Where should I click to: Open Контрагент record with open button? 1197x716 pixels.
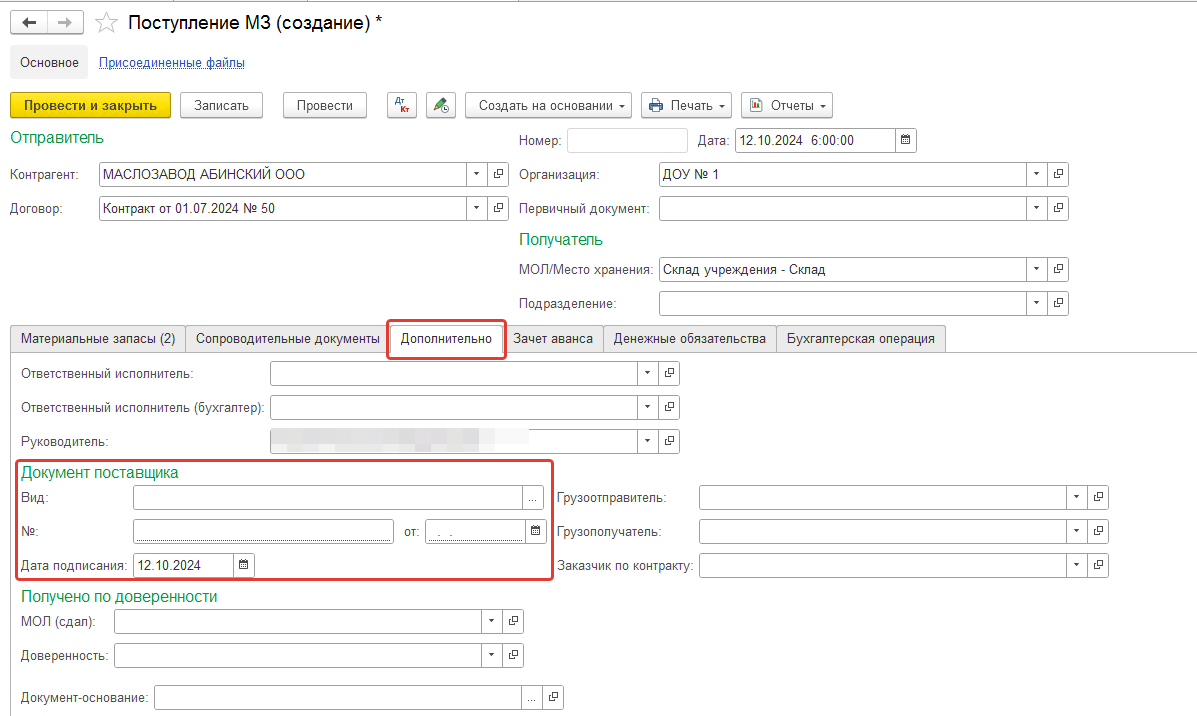coord(498,174)
